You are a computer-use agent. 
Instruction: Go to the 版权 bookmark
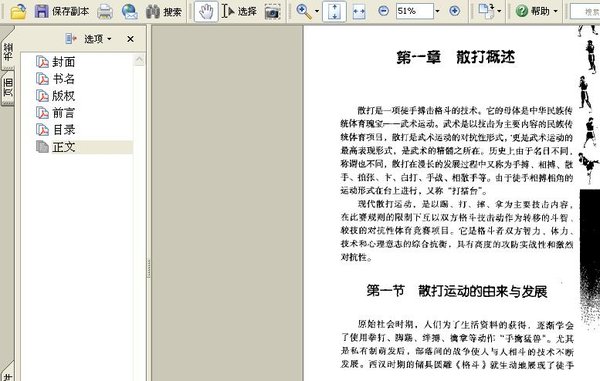click(64, 96)
